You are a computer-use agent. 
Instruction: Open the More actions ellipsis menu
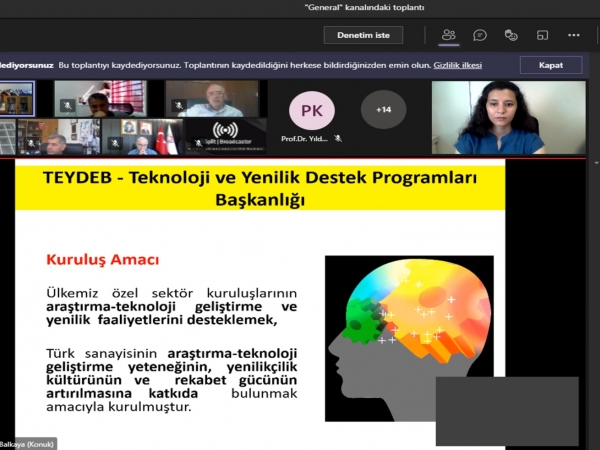point(574,35)
